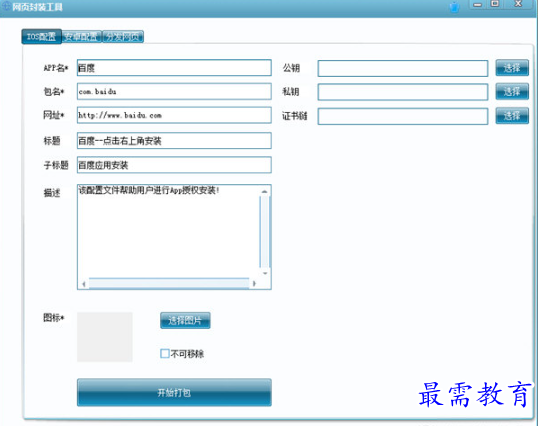
Task: Click the description vertical scrollbar track
Action: click(264, 232)
